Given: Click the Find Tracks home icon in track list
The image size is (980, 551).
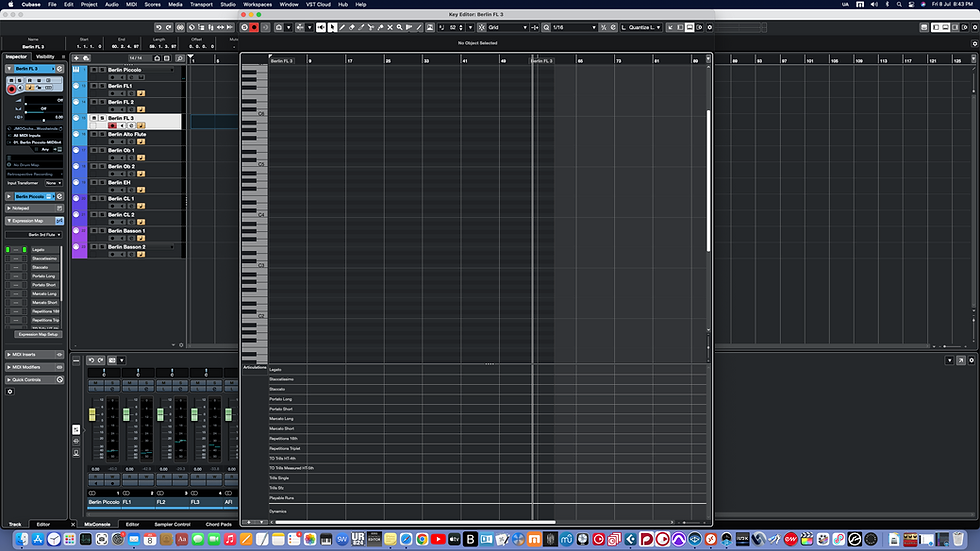Looking at the screenshot, I should tap(158, 58).
